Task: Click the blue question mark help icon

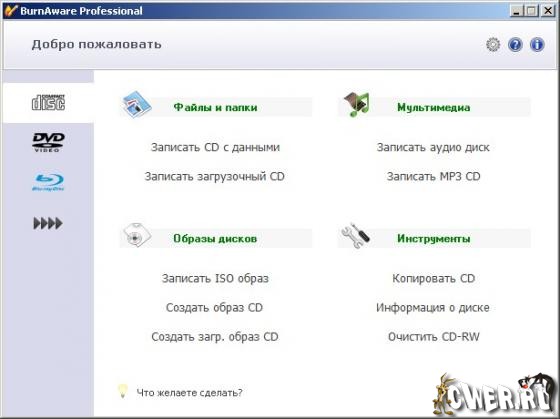Action: (515, 45)
